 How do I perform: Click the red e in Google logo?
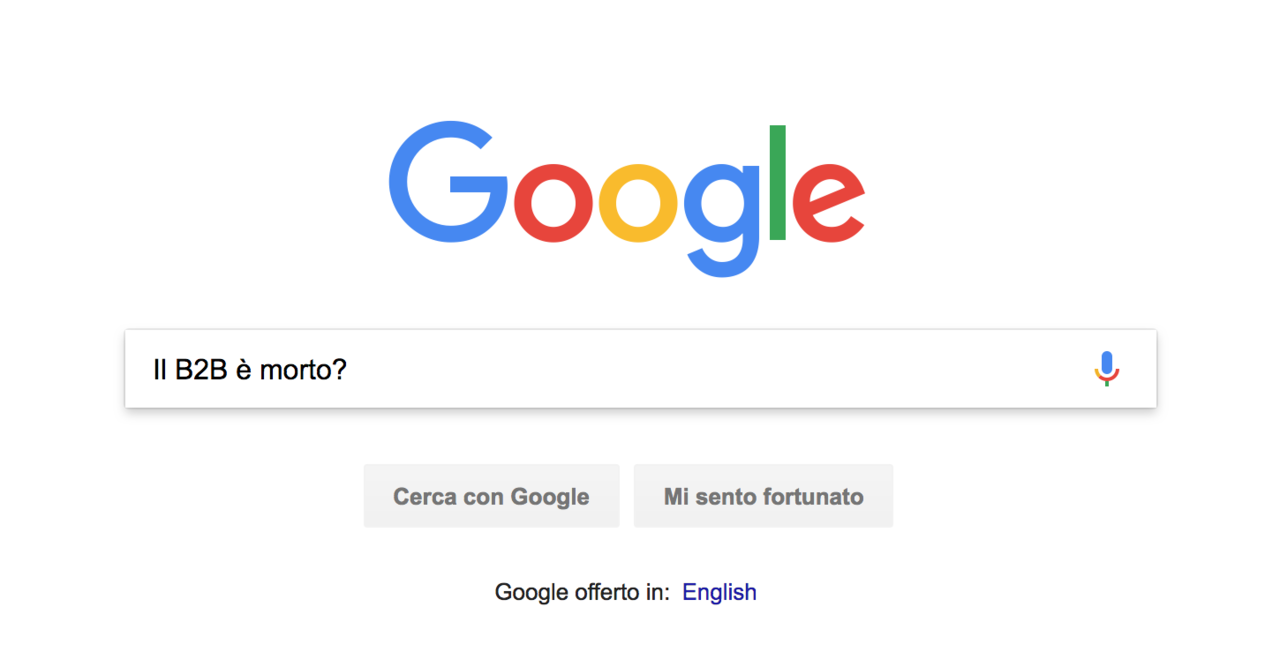click(828, 201)
